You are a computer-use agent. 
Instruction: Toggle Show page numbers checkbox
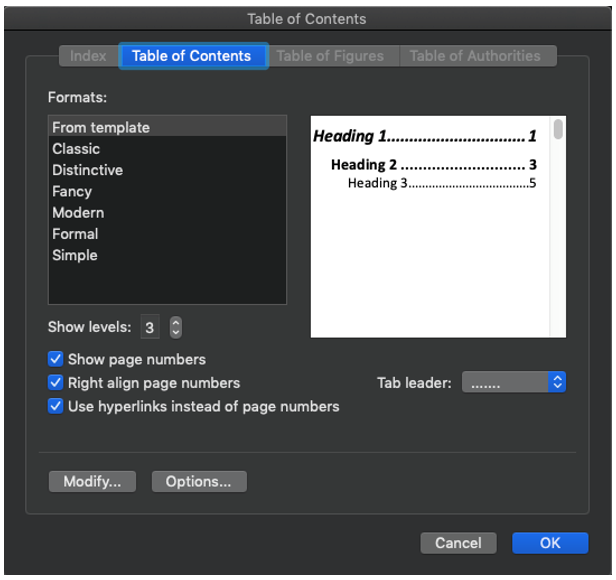click(56, 360)
